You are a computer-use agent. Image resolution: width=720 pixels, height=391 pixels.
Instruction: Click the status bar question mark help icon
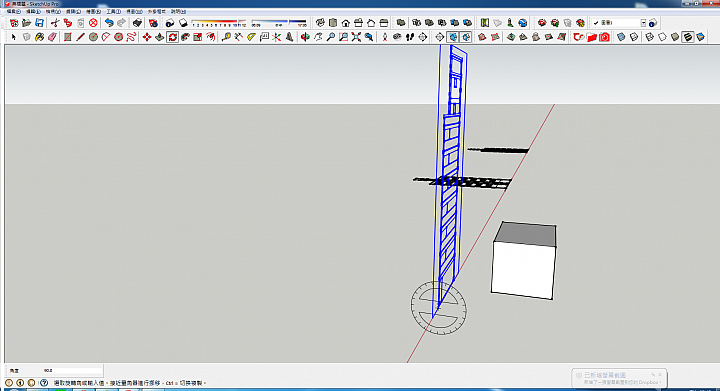tap(44, 383)
